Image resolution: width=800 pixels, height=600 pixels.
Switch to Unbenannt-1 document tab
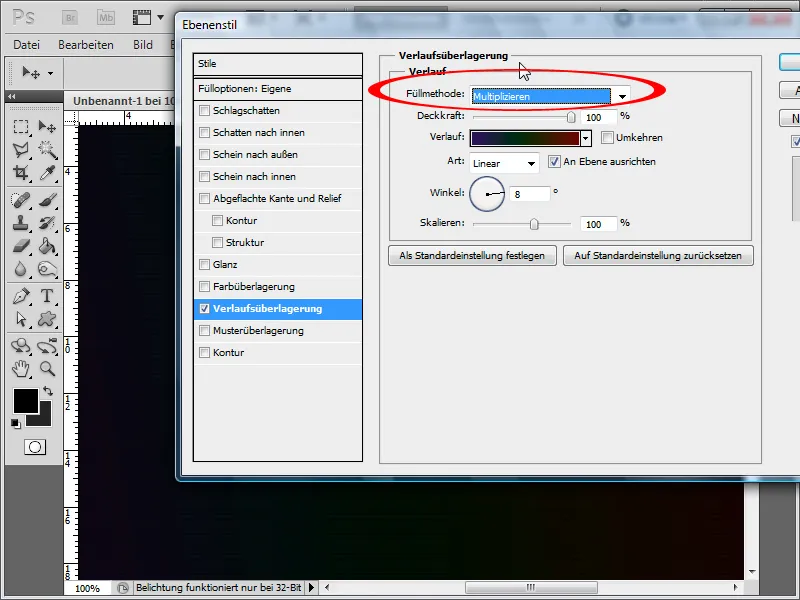pos(122,101)
